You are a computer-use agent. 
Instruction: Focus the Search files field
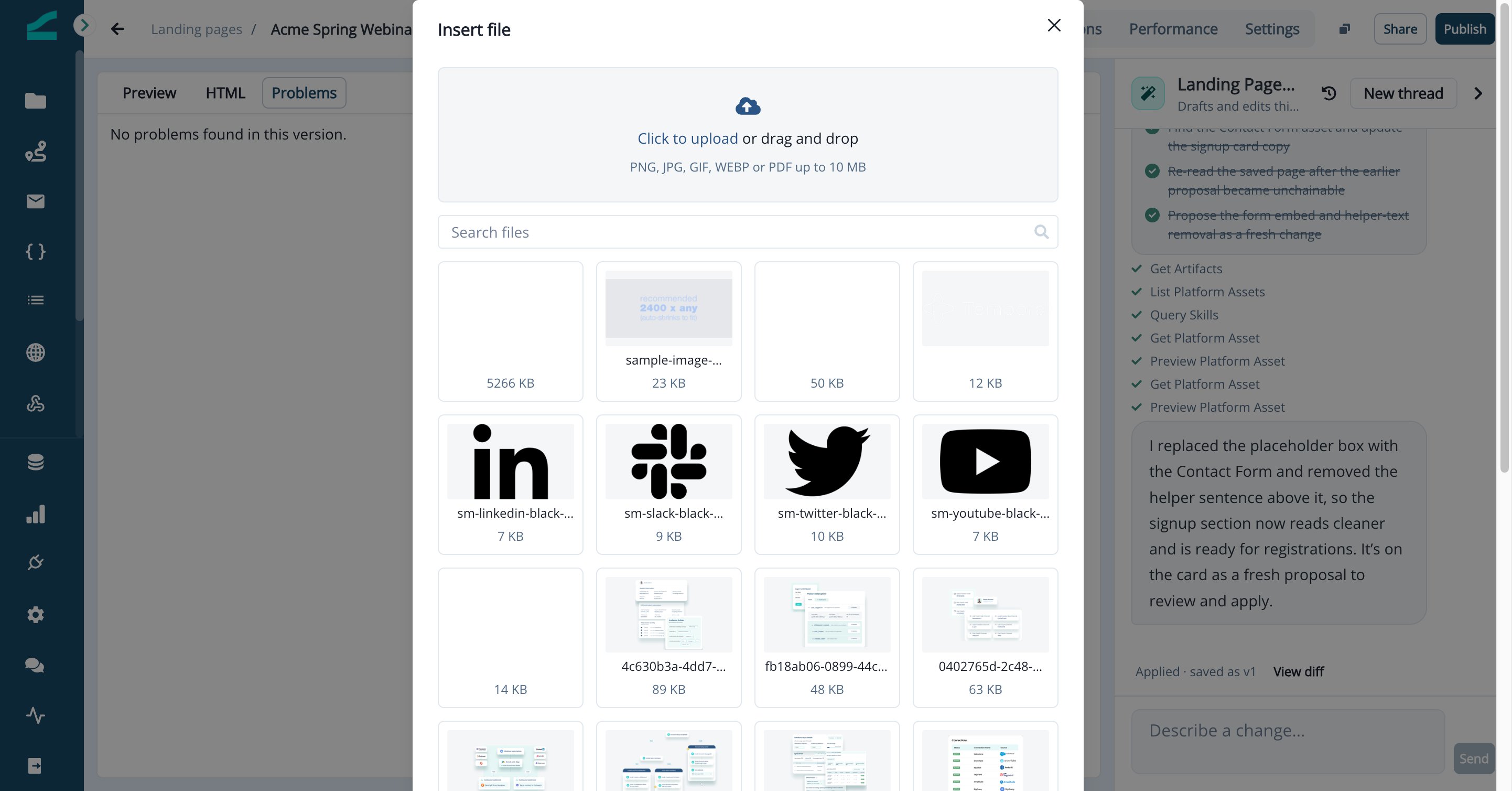747,232
